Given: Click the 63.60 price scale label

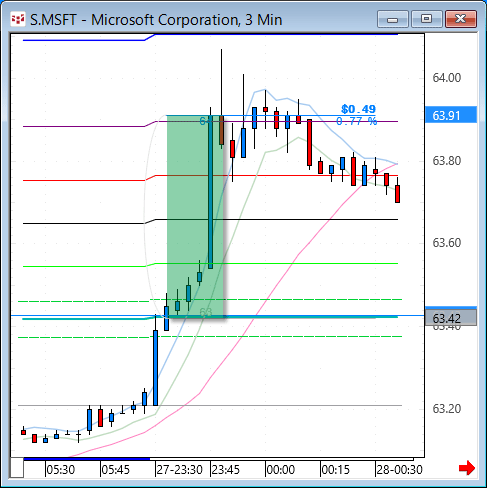Looking at the screenshot, I should coord(446,243).
